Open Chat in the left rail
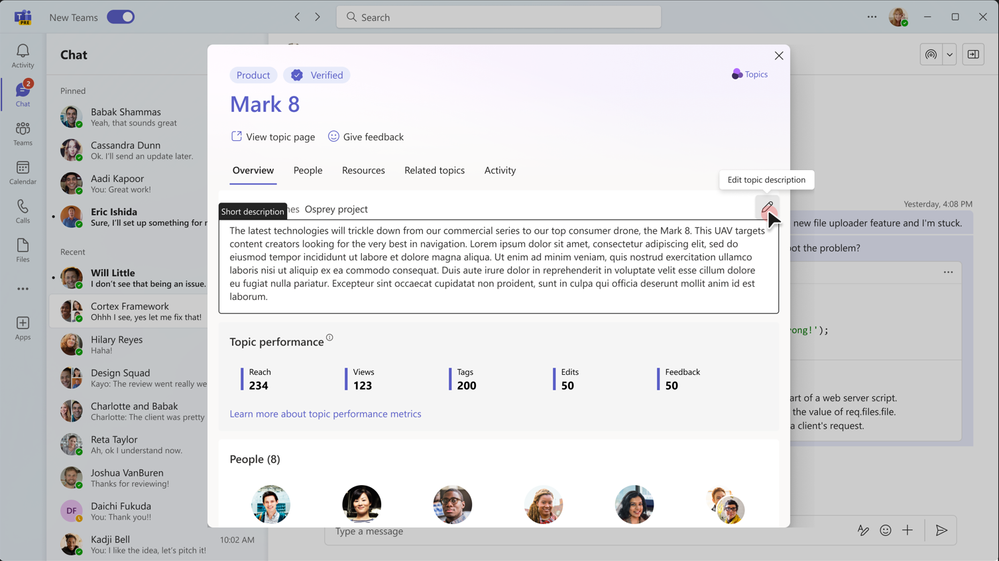 point(22,94)
